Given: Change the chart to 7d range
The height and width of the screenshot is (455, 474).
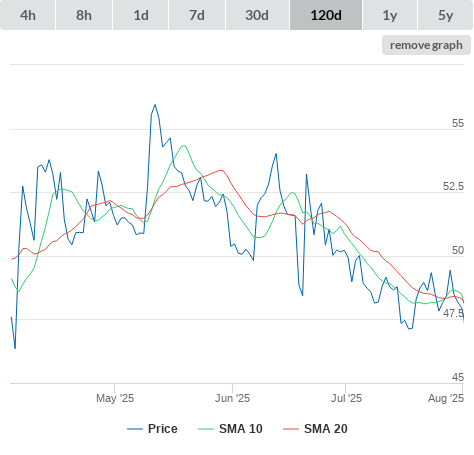Looking at the screenshot, I should [197, 15].
